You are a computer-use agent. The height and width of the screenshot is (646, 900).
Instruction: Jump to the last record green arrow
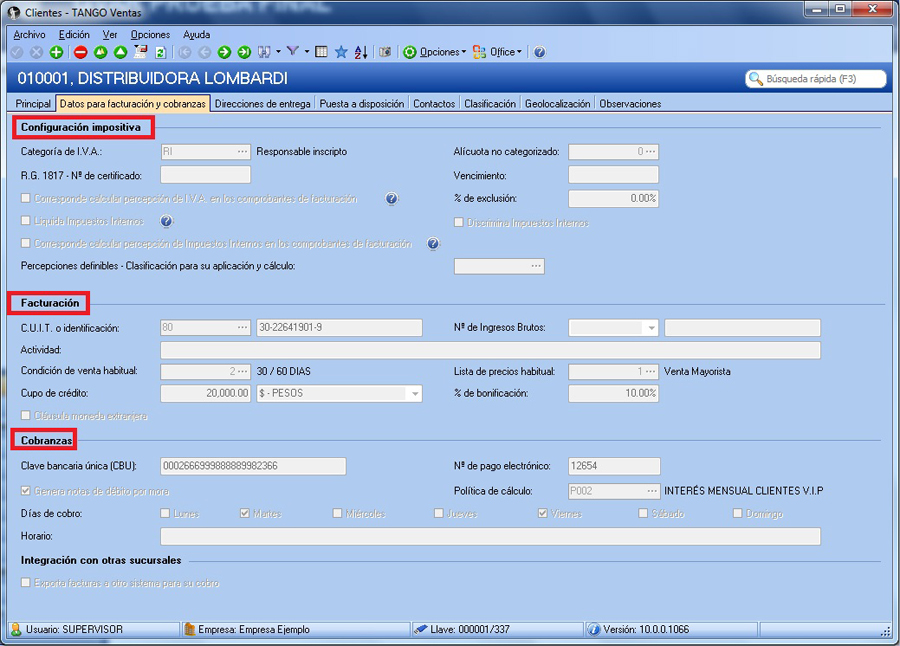(245, 52)
